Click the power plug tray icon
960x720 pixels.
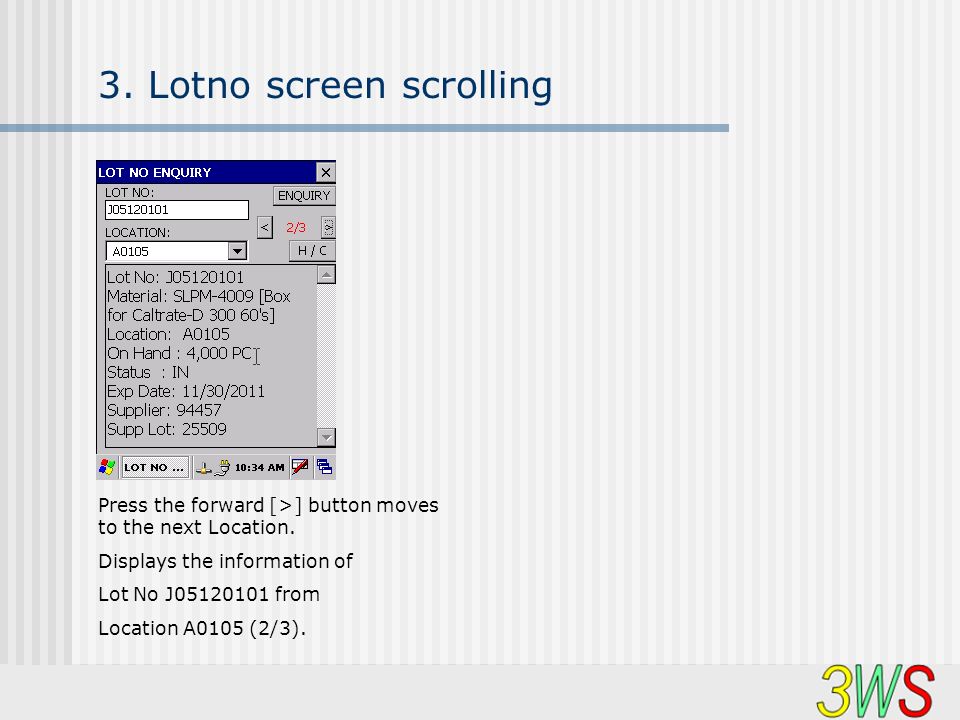click(x=223, y=468)
